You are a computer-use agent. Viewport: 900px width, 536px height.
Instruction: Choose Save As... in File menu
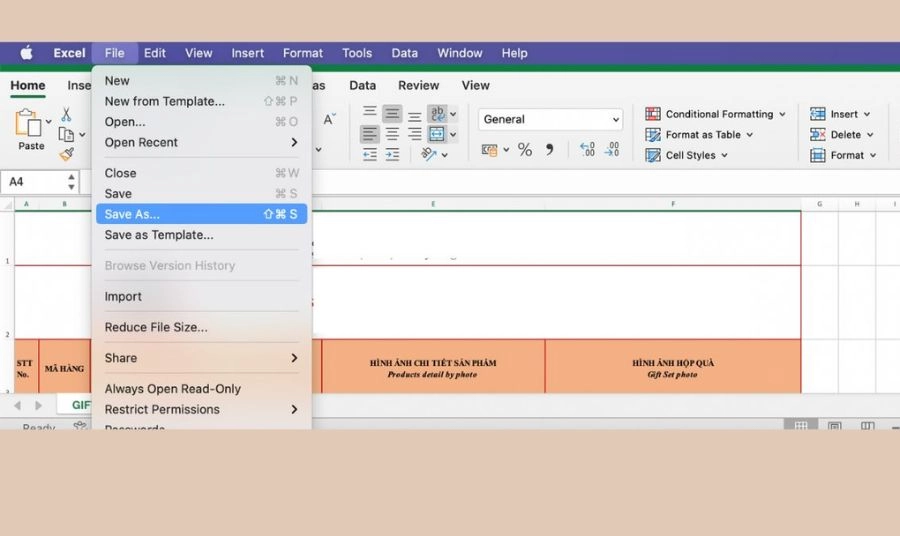click(201, 214)
